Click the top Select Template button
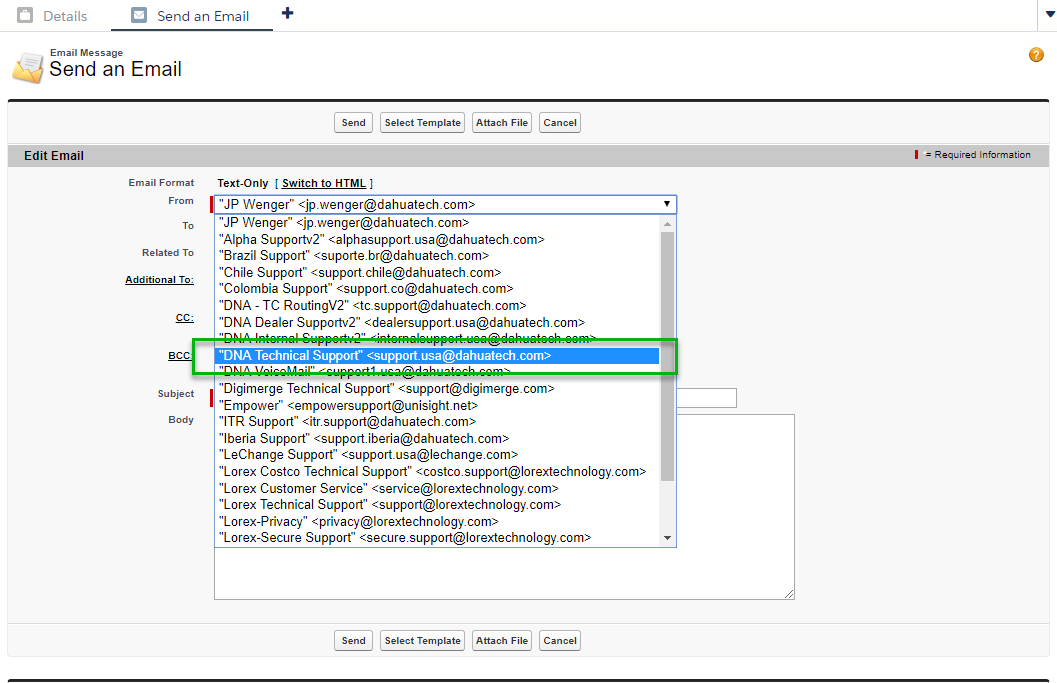This screenshot has height=683, width=1057. (423, 123)
